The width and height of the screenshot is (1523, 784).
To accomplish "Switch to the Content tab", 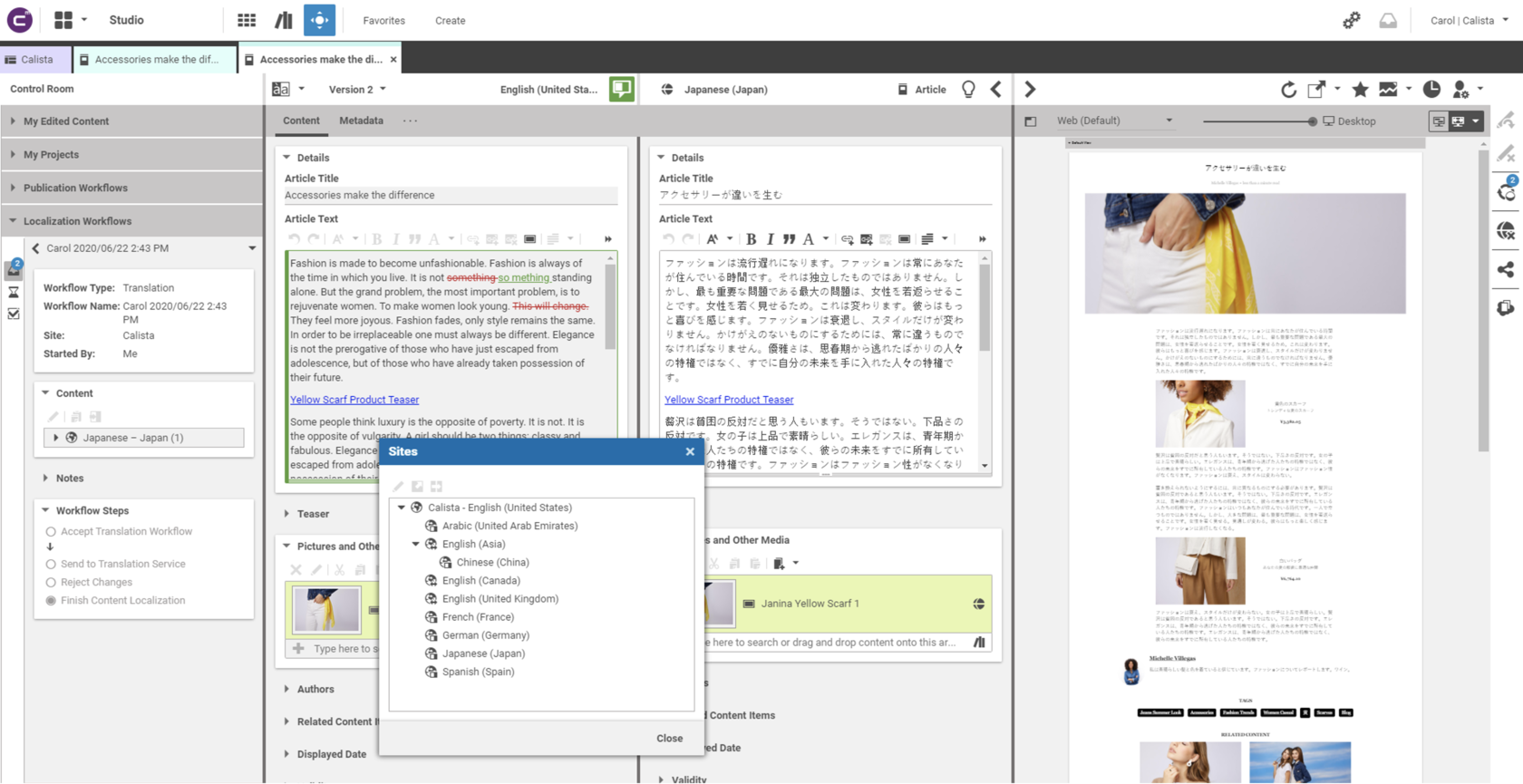I will (x=301, y=121).
